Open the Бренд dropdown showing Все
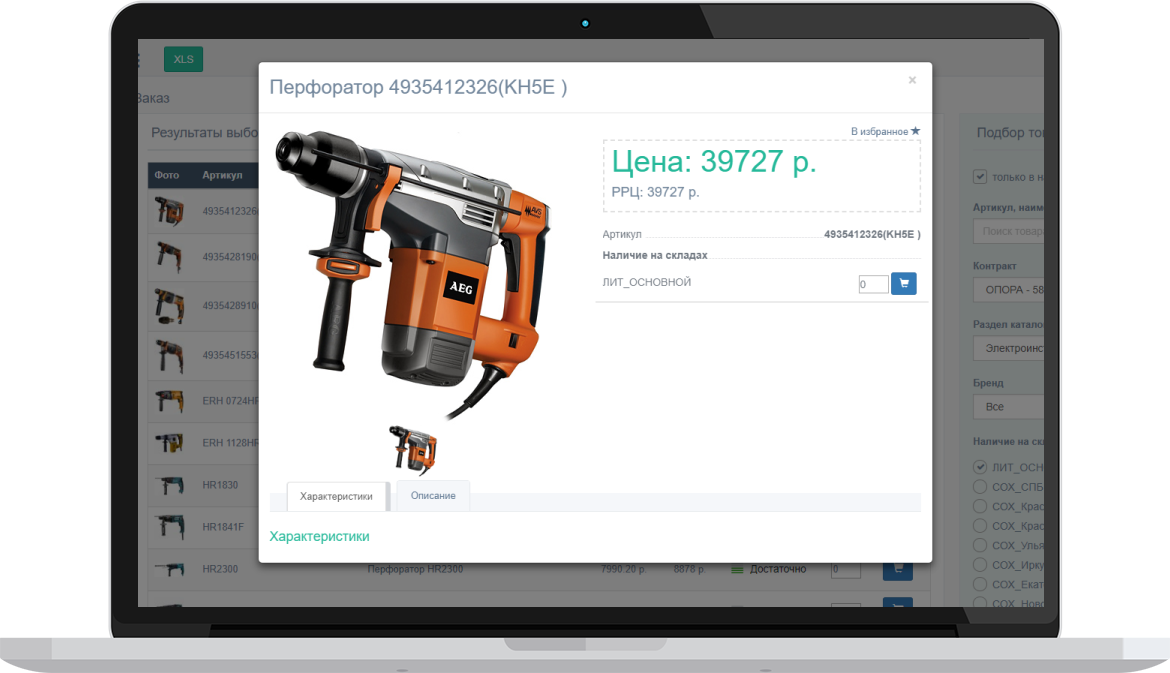 tap(1008, 407)
